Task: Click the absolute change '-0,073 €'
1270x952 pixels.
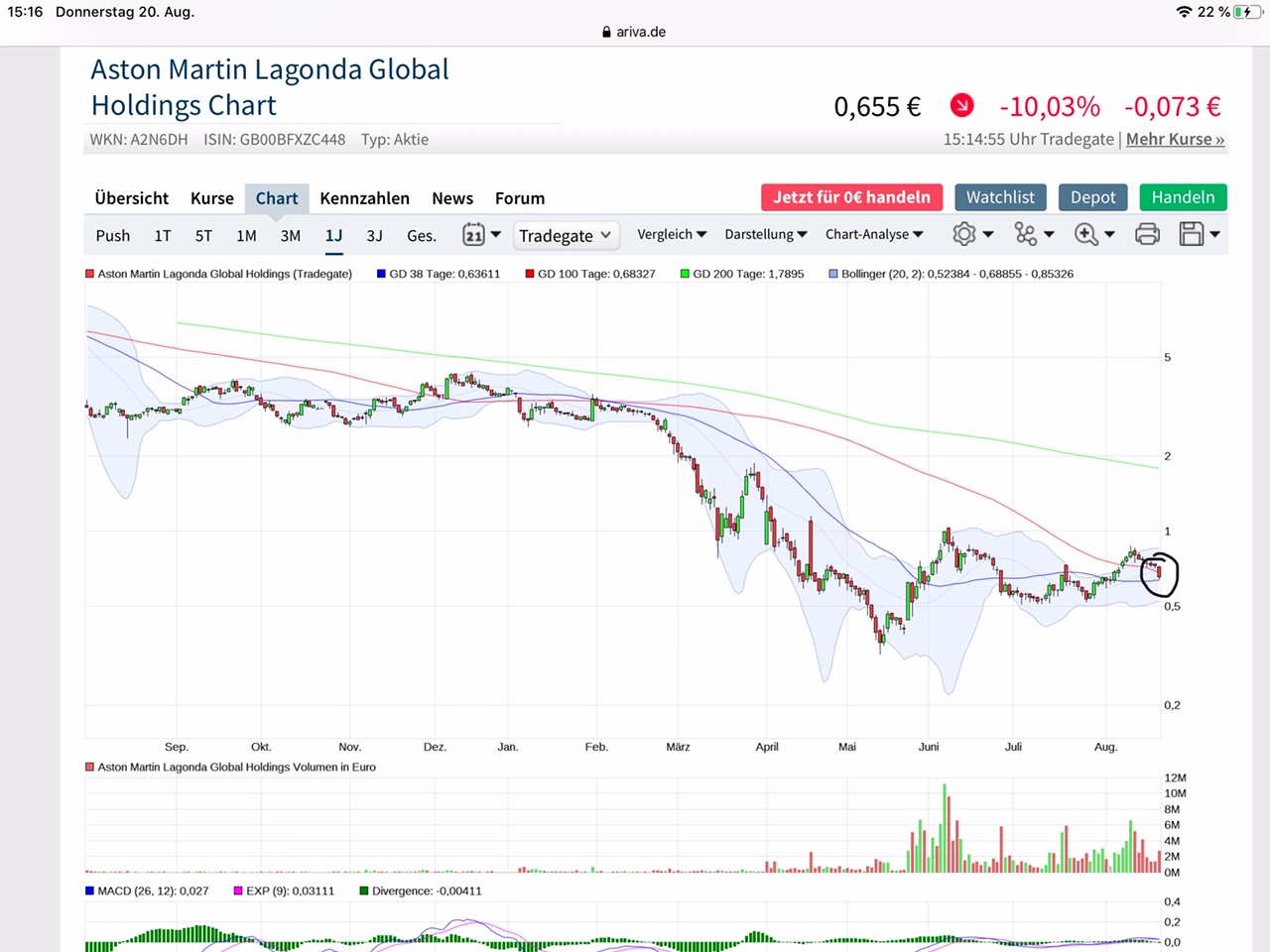Action: (1173, 106)
